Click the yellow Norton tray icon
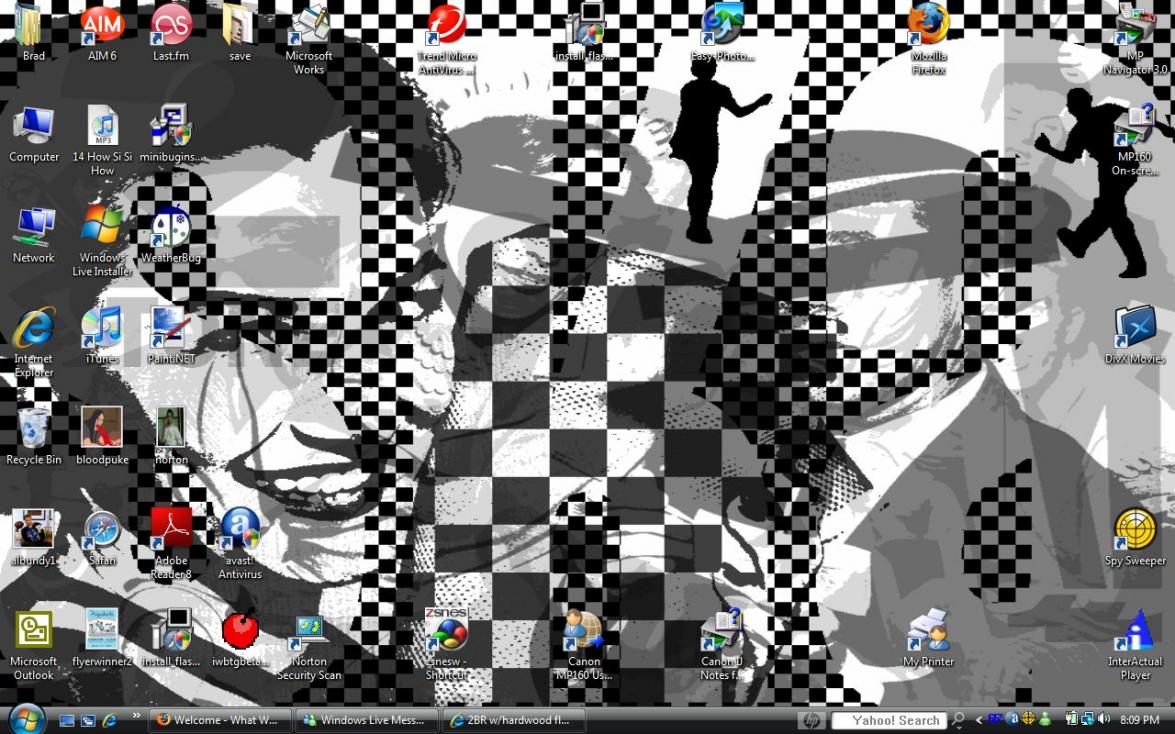1175x734 pixels. pyautogui.click(x=1029, y=720)
